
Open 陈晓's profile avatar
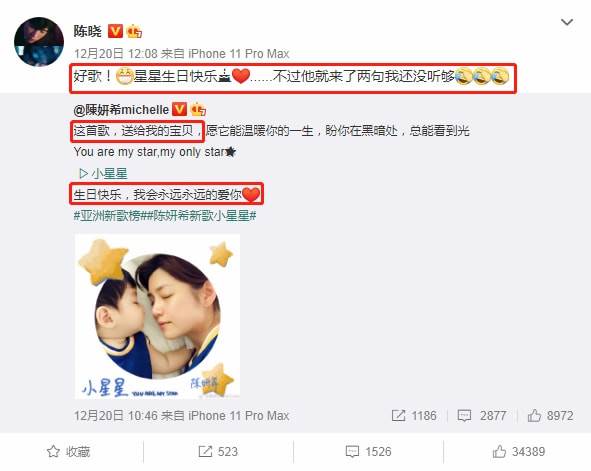point(39,41)
